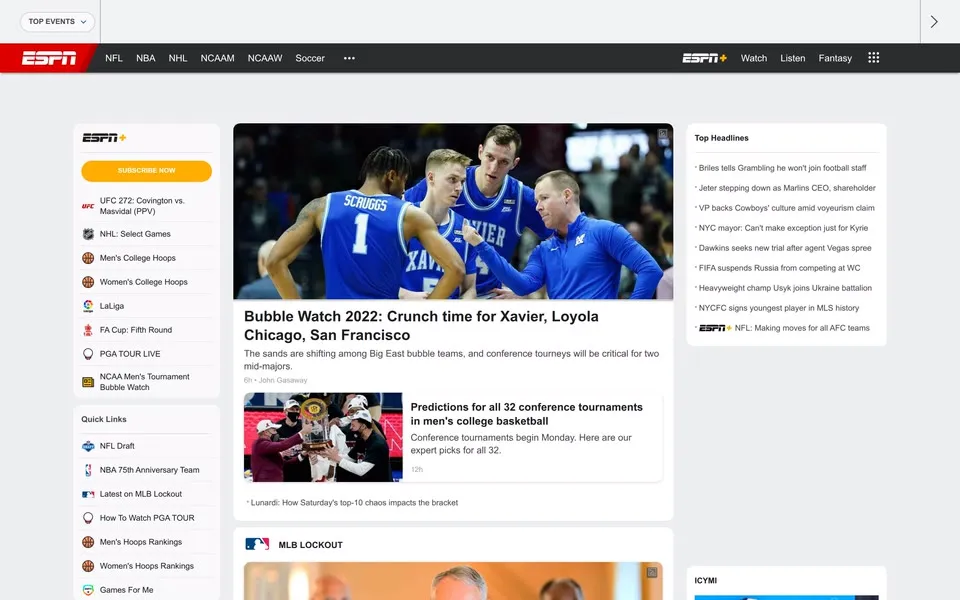Open Bubble Watch 2022 headline article
The height and width of the screenshot is (600, 960).
421,326
